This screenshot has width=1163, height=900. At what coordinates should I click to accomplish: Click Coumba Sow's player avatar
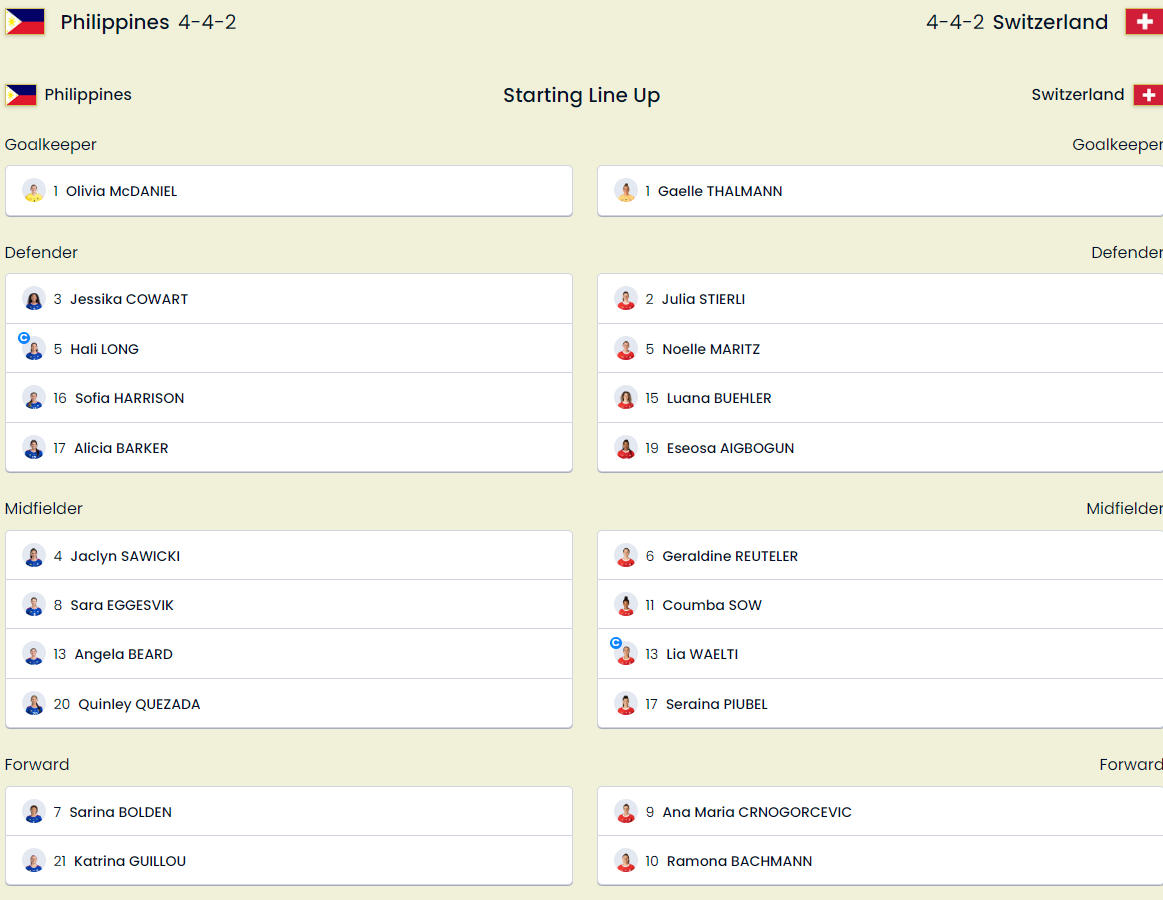(626, 605)
